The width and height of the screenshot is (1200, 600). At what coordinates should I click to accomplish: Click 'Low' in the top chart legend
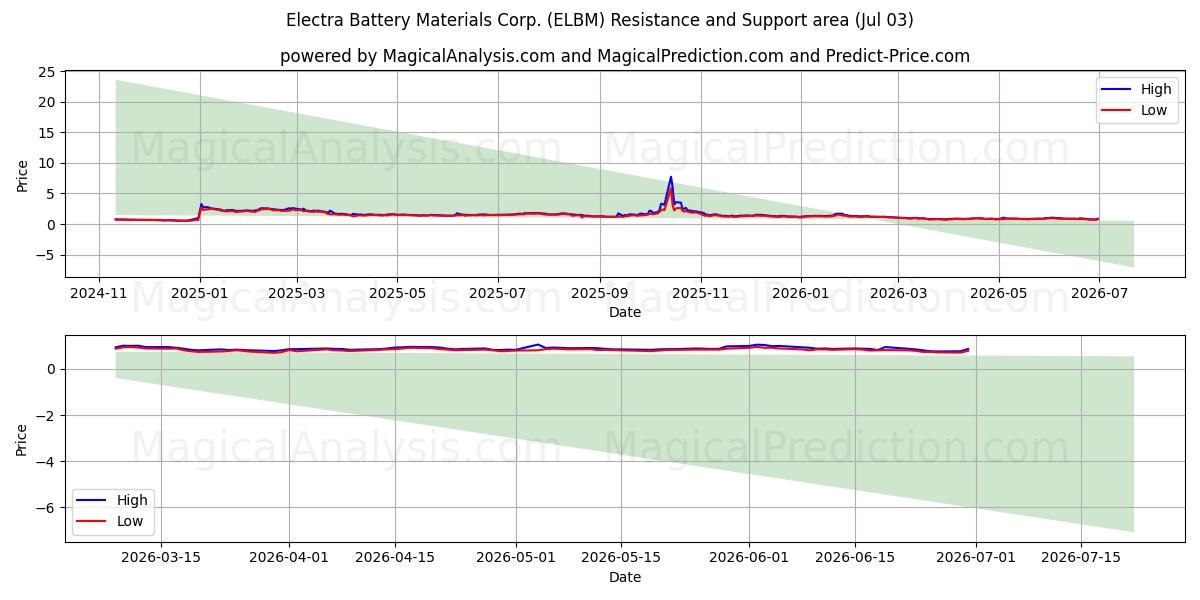click(x=1154, y=110)
